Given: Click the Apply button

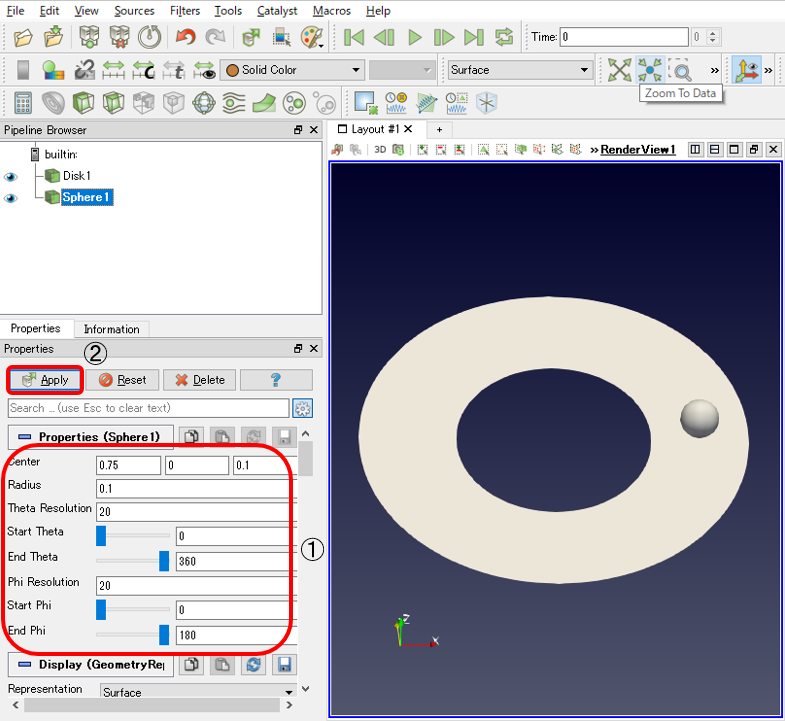Looking at the screenshot, I should pyautogui.click(x=45, y=380).
